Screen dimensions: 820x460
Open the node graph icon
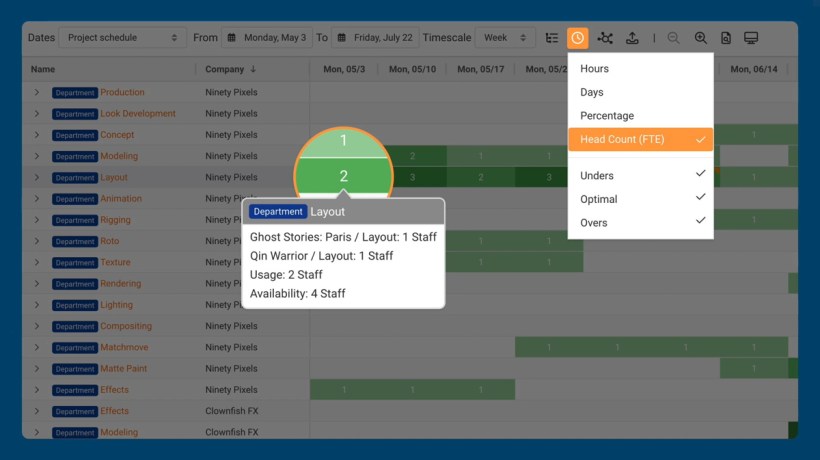[605, 38]
